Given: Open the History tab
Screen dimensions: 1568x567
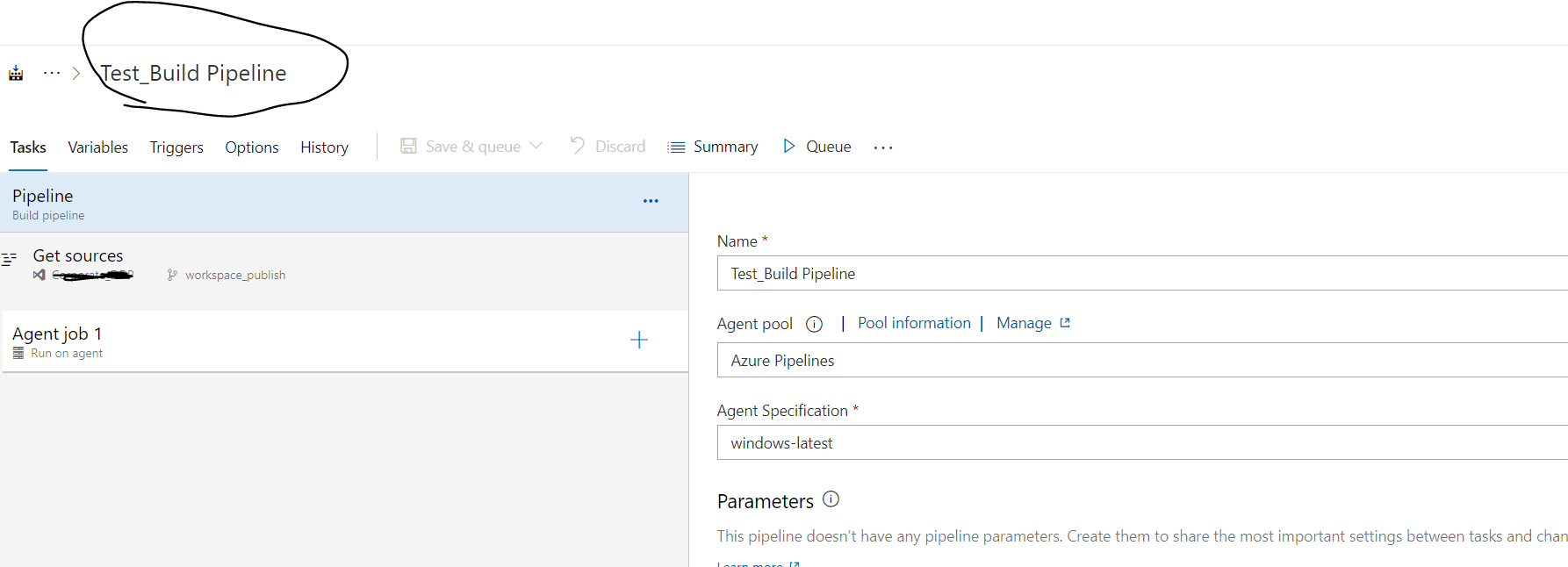Looking at the screenshot, I should coord(324,147).
